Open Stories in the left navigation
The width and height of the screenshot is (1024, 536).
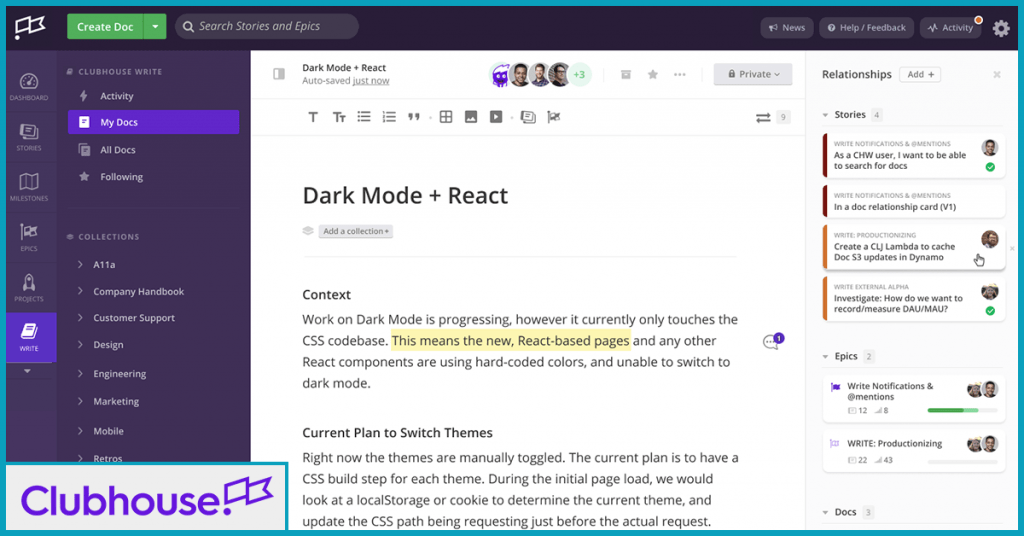coord(29,137)
